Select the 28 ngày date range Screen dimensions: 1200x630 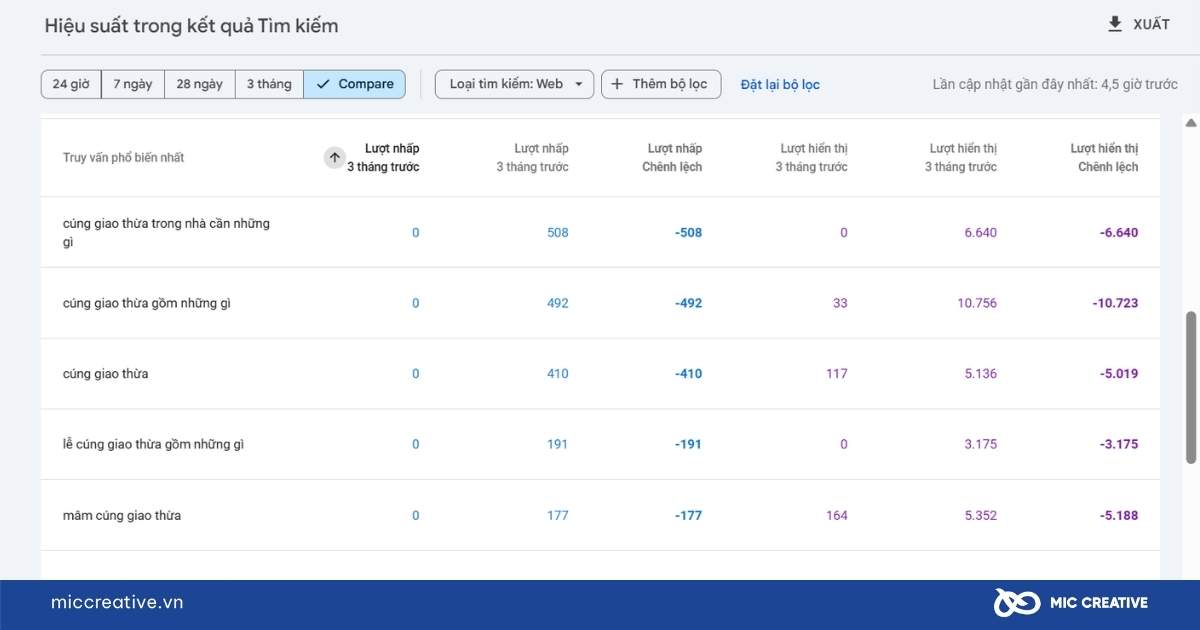coord(200,84)
